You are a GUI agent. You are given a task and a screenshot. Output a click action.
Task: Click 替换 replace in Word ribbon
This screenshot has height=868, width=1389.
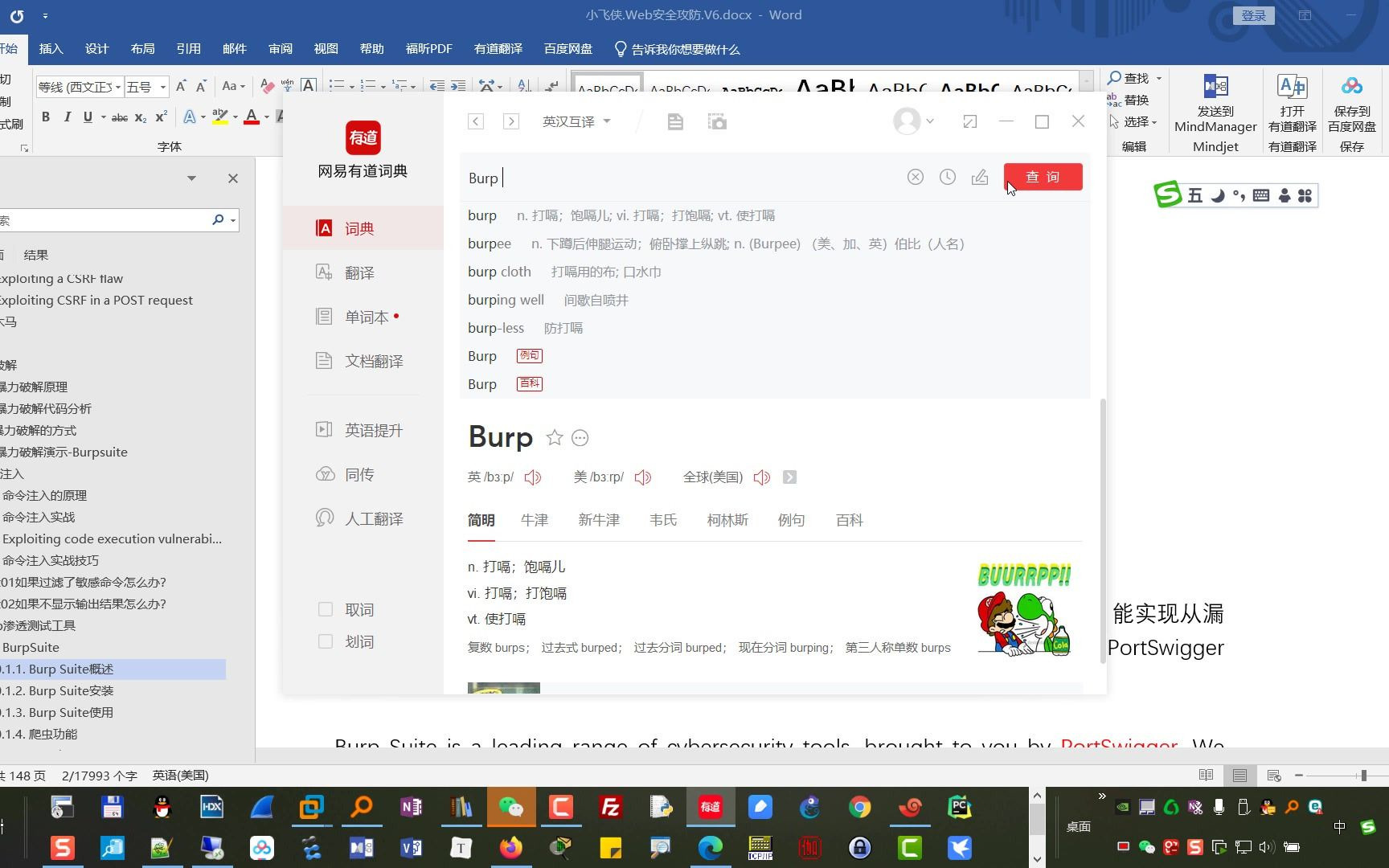1128,100
